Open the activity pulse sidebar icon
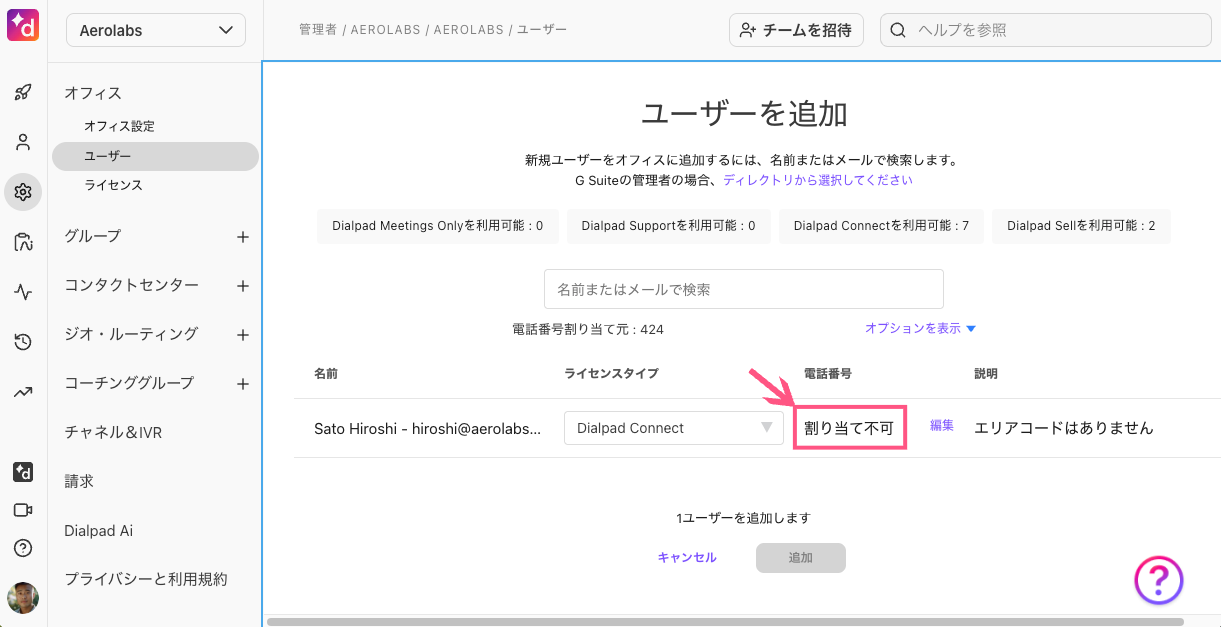This screenshot has height=627, width=1221. [23, 292]
